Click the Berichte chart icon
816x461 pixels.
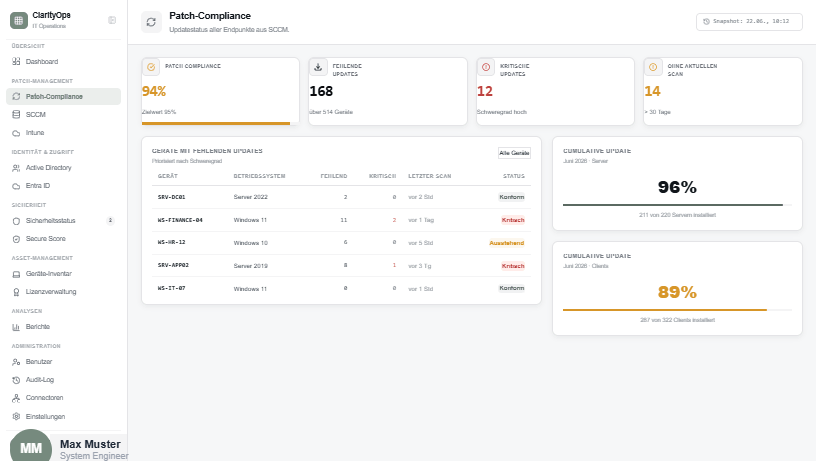tap(16, 327)
